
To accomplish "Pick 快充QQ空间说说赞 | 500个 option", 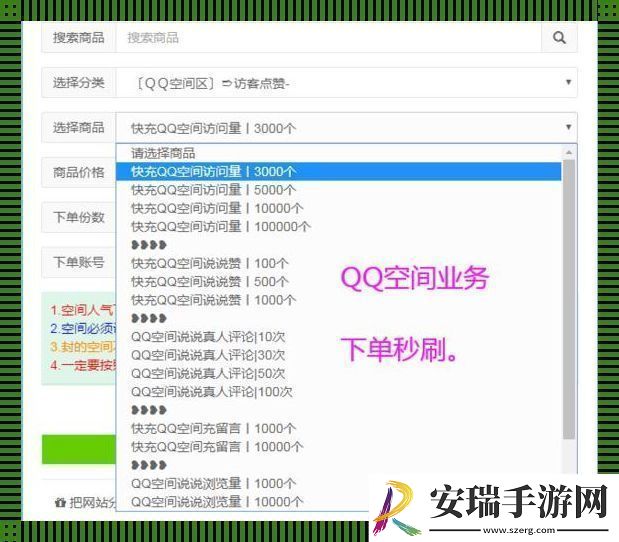I will point(338,282).
